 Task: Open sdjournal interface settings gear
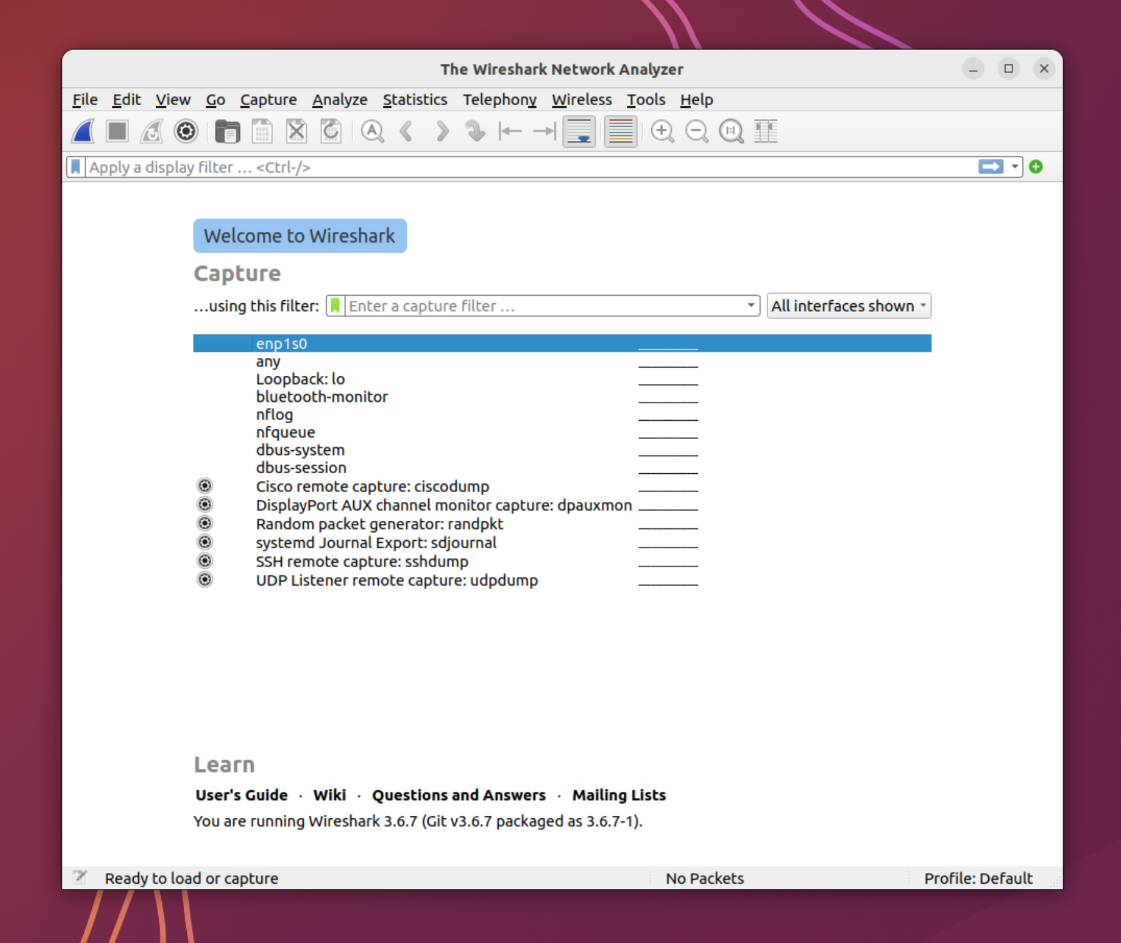pos(205,542)
